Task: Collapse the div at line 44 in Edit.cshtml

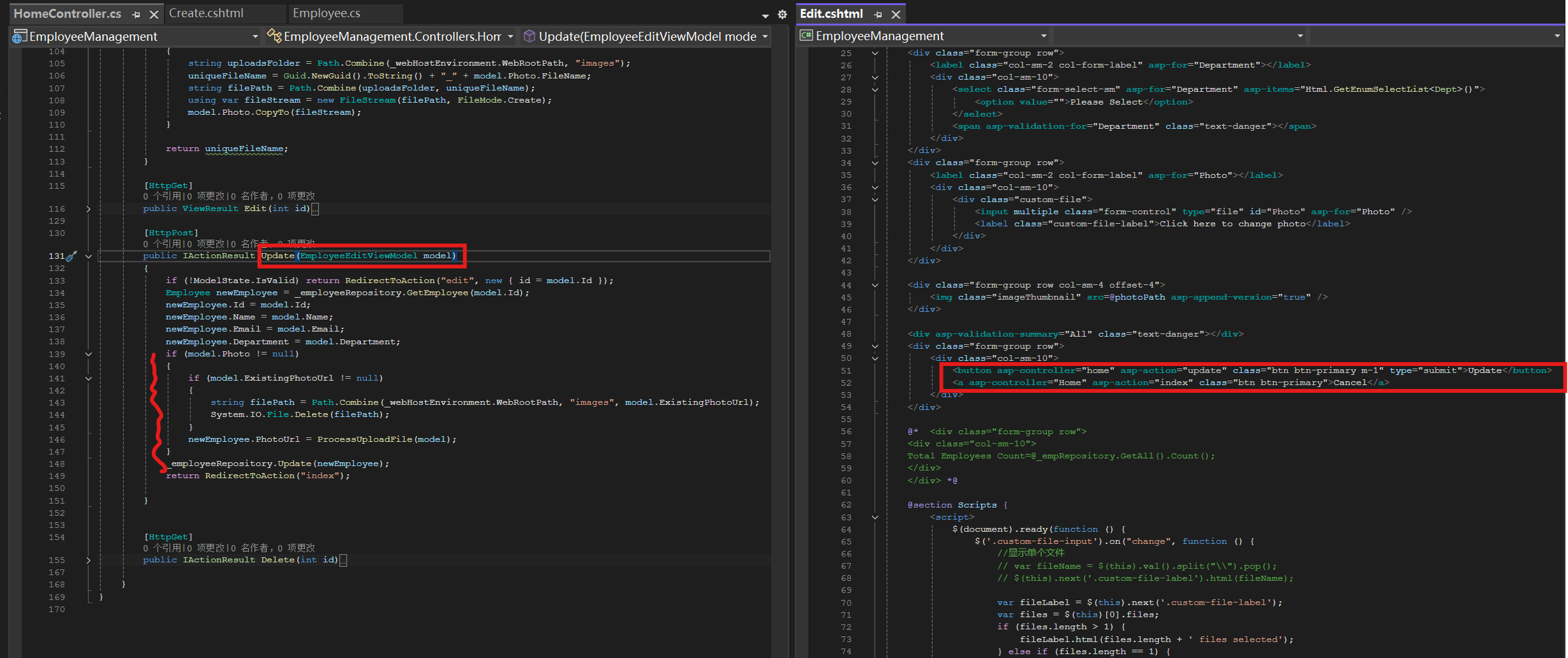Action: pyautogui.click(x=875, y=285)
